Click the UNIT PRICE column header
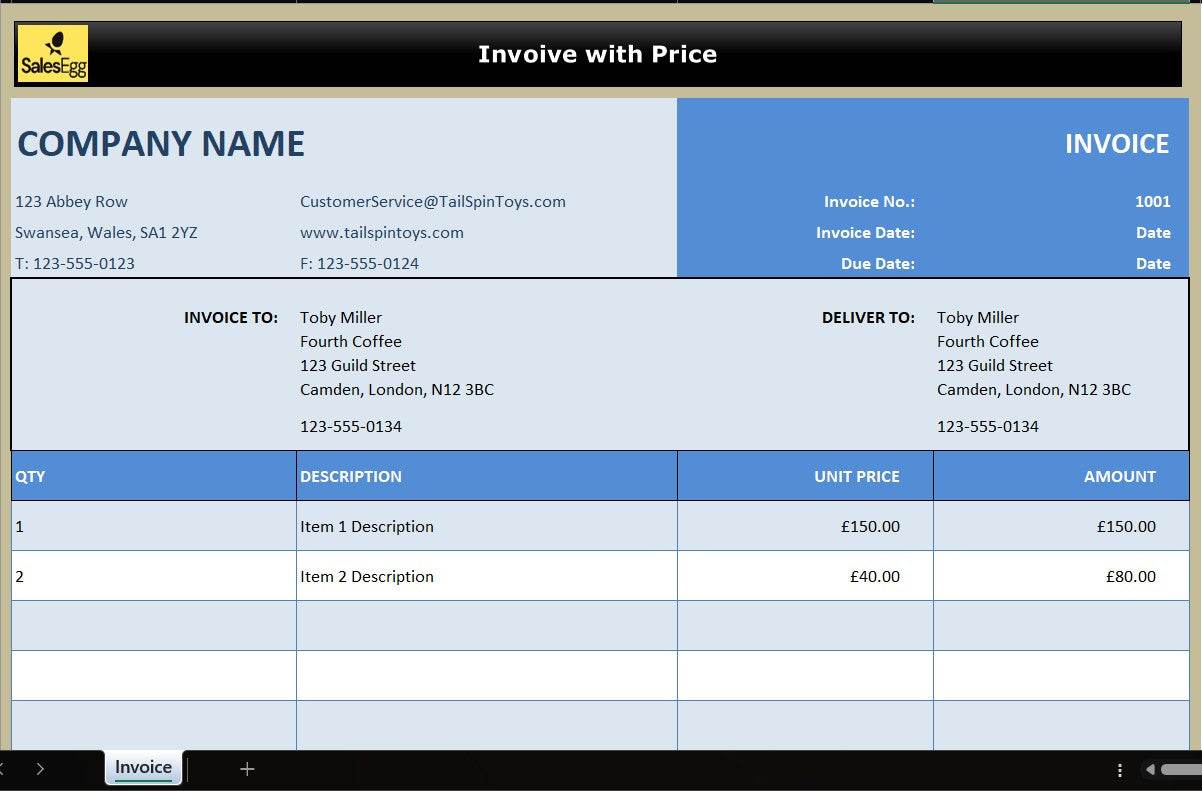The height and width of the screenshot is (791, 1202). [x=805, y=476]
